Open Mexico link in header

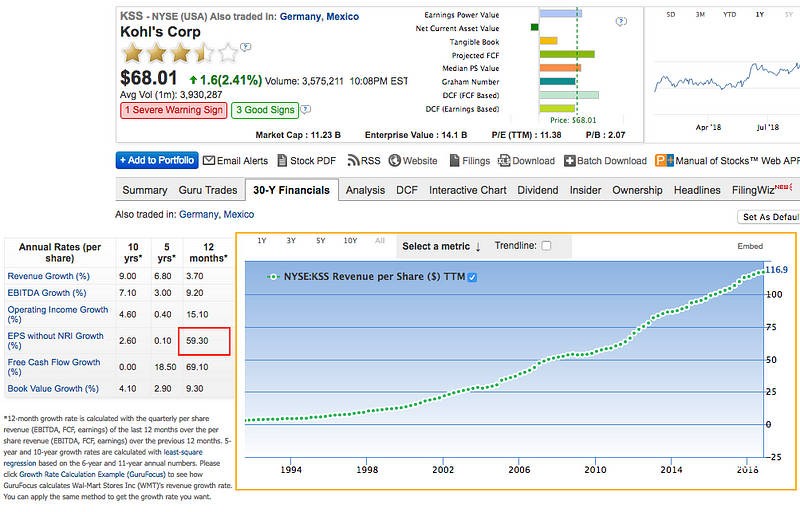[342, 17]
